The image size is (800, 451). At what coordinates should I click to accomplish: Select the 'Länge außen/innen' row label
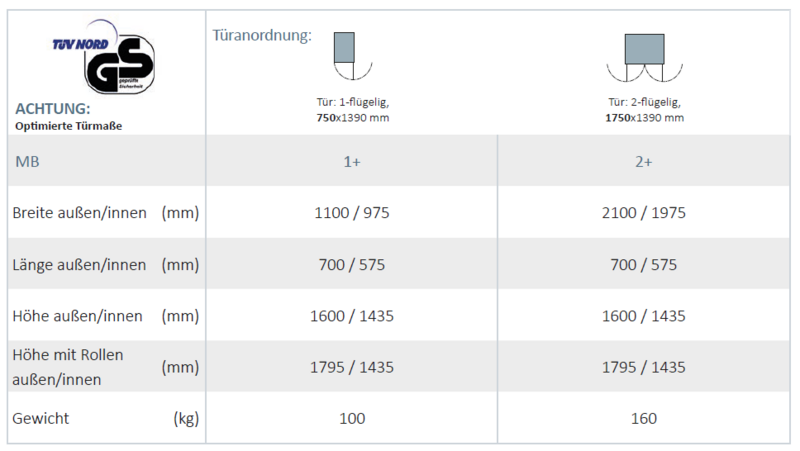click(79, 265)
